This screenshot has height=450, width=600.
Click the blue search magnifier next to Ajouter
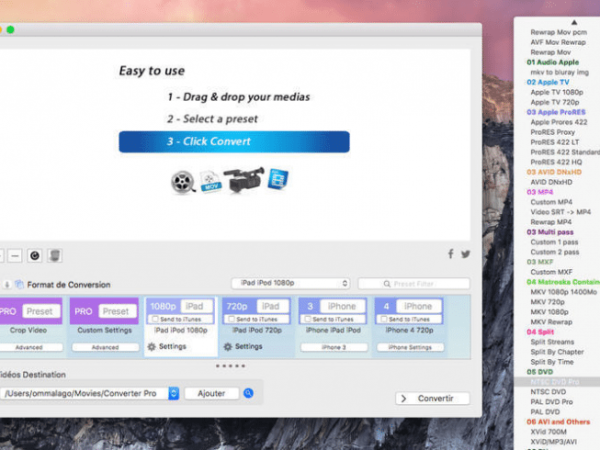[x=248, y=393]
